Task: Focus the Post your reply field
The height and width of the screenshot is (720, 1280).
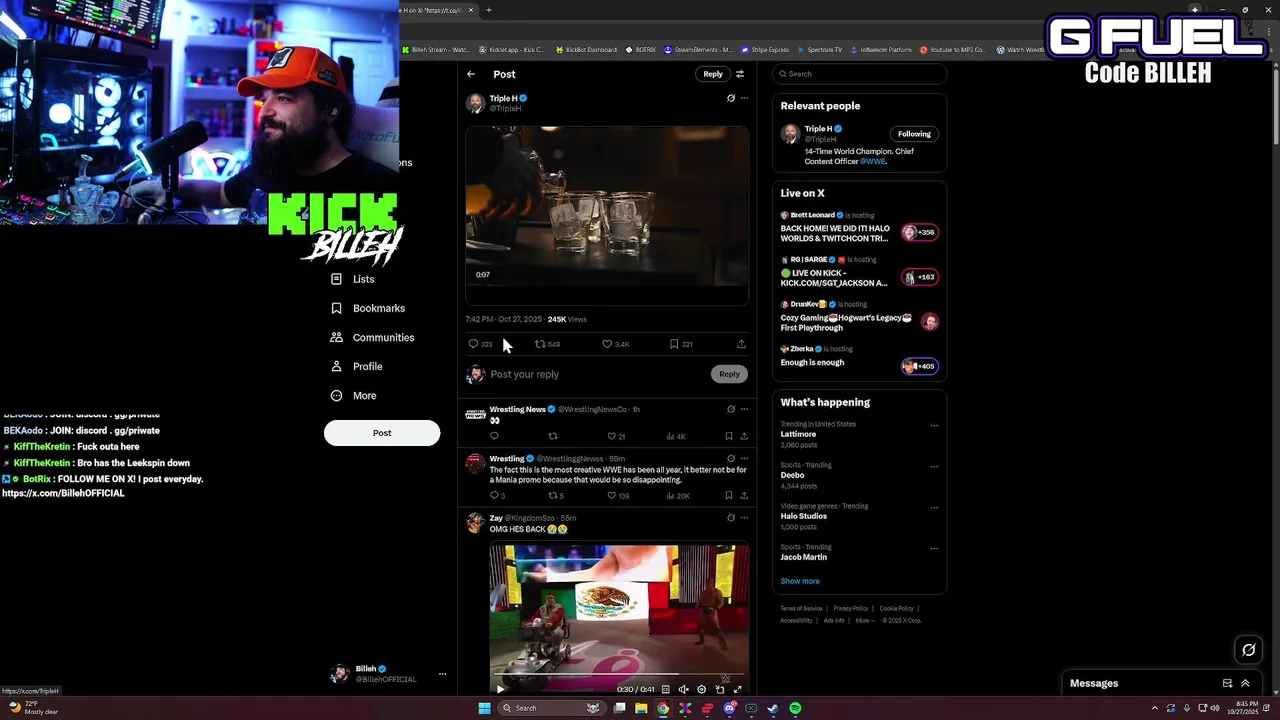Action: click(x=598, y=374)
